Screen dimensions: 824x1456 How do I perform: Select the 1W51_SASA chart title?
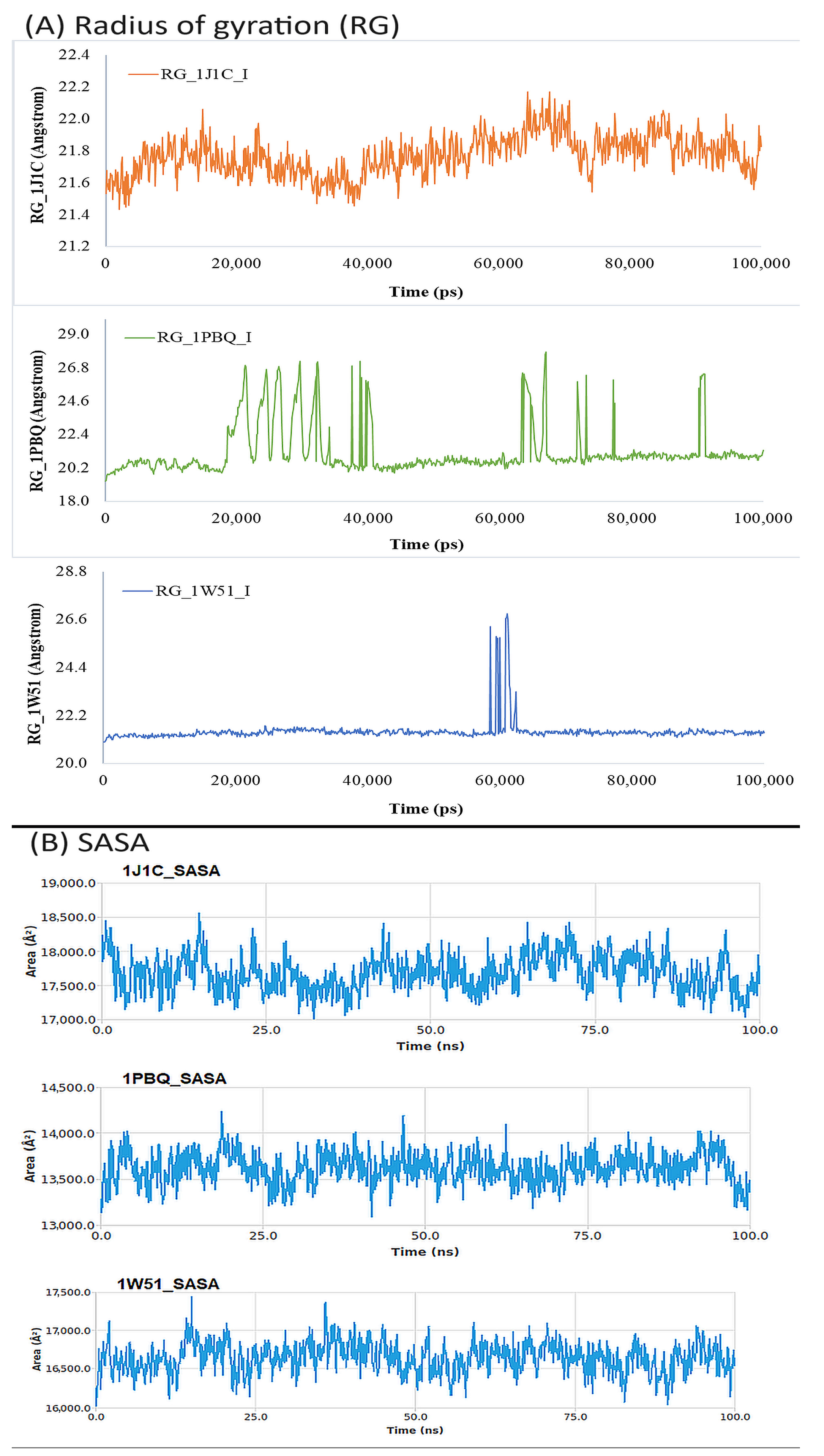pyautogui.click(x=168, y=1284)
